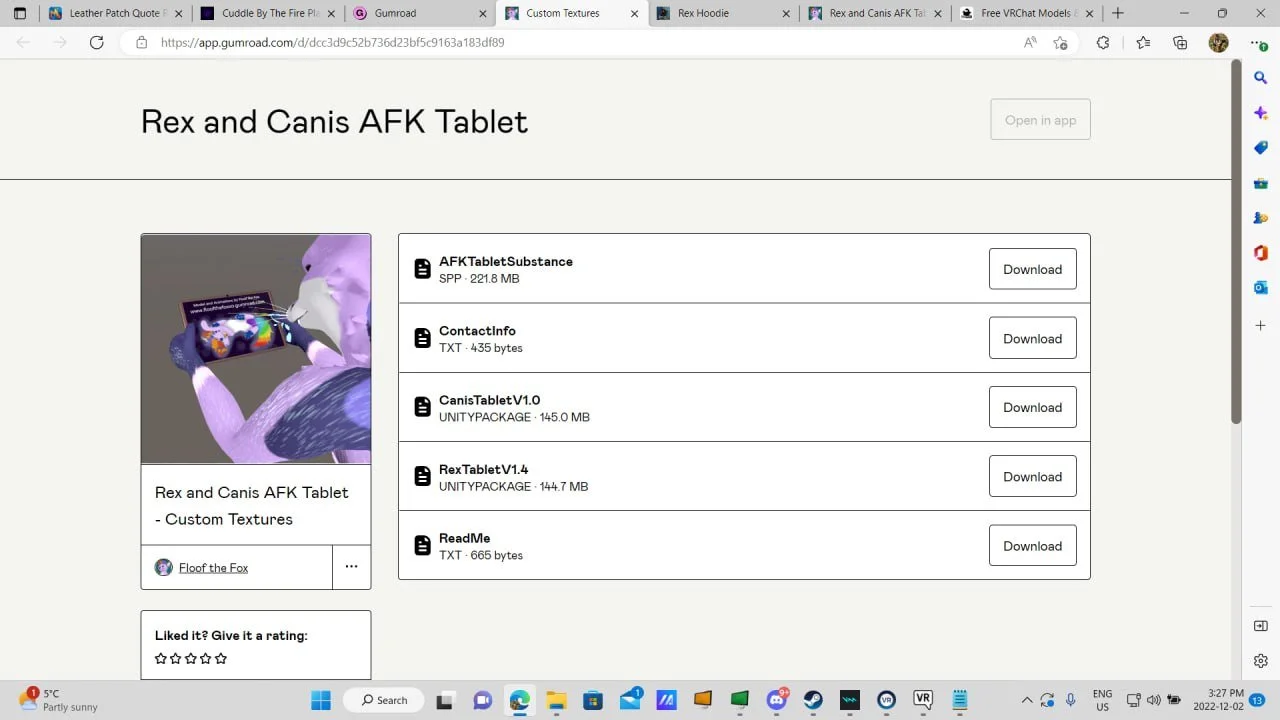Switch to the Rex Hoodie tab

(x=722, y=13)
